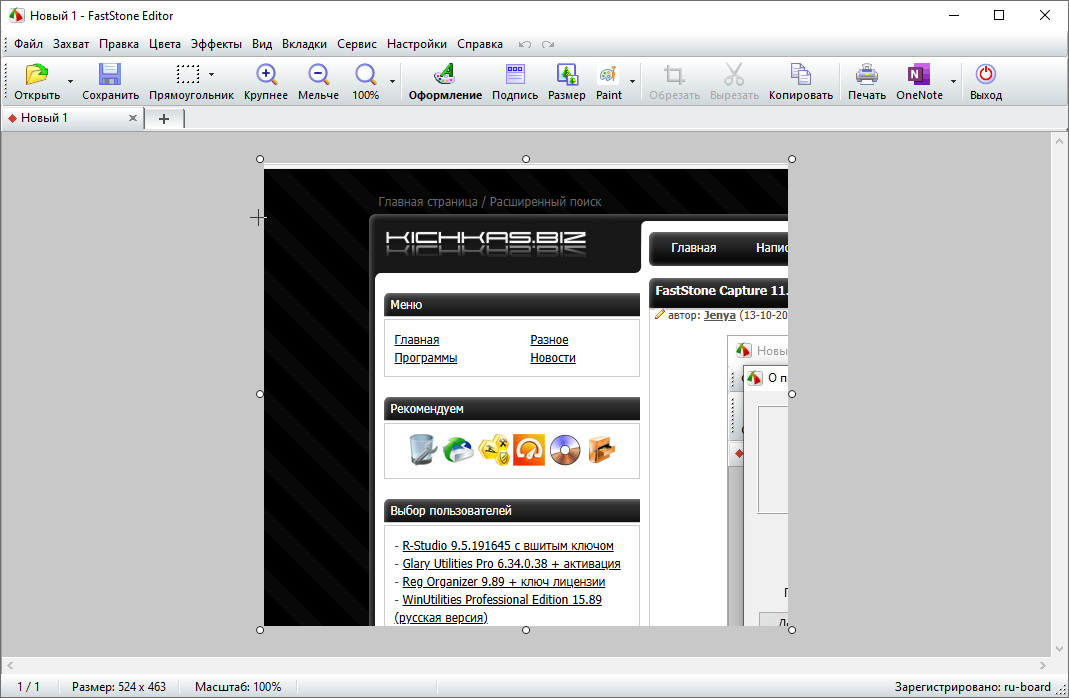Open the Capture (Захват) menu
Image resolution: width=1069 pixels, height=698 pixels.
point(71,44)
